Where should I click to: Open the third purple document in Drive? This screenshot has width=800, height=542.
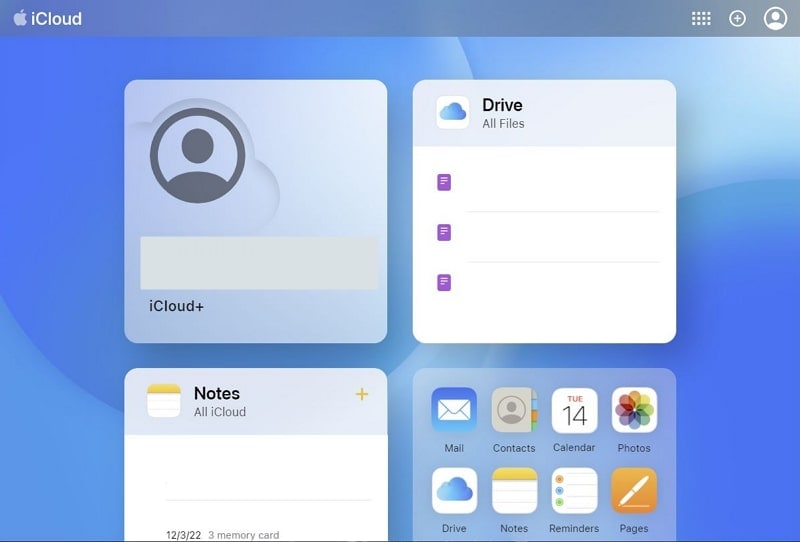[444, 282]
